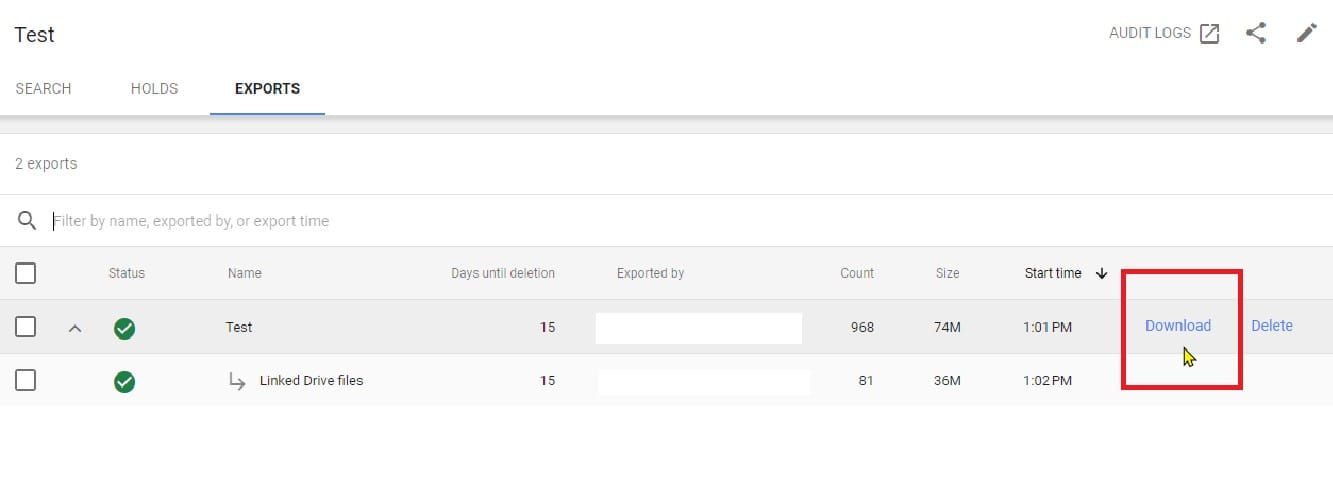
Task: Click the arrow icon beside Linked Drive files
Action: (238, 381)
